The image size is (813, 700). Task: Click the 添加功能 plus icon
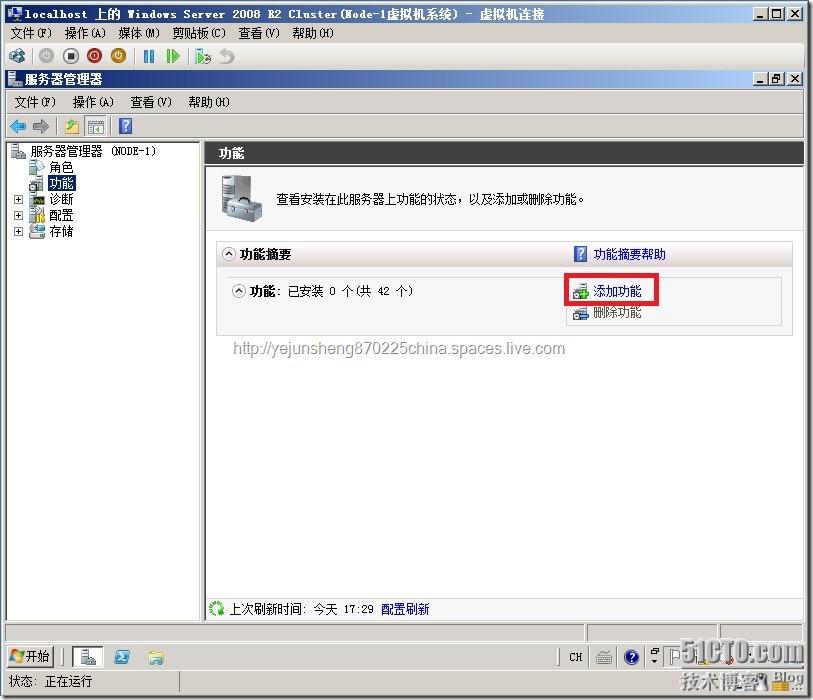(x=581, y=292)
